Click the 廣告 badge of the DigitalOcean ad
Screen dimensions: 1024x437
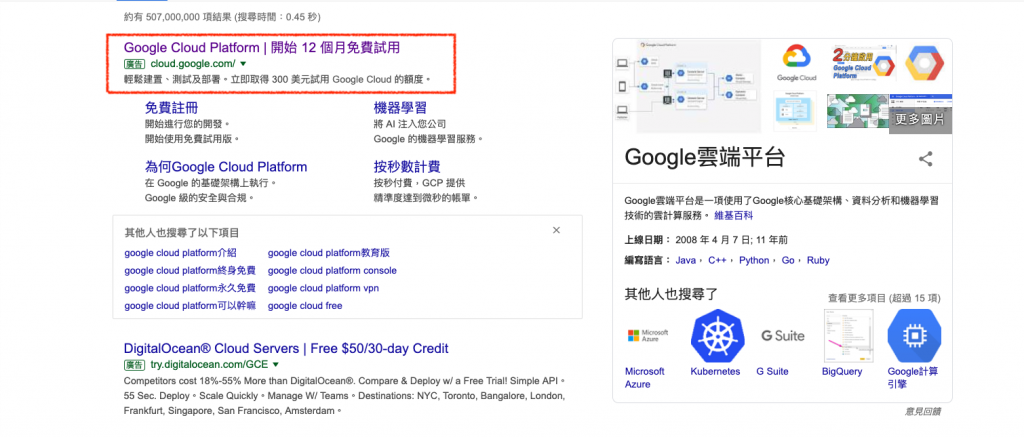click(134, 364)
